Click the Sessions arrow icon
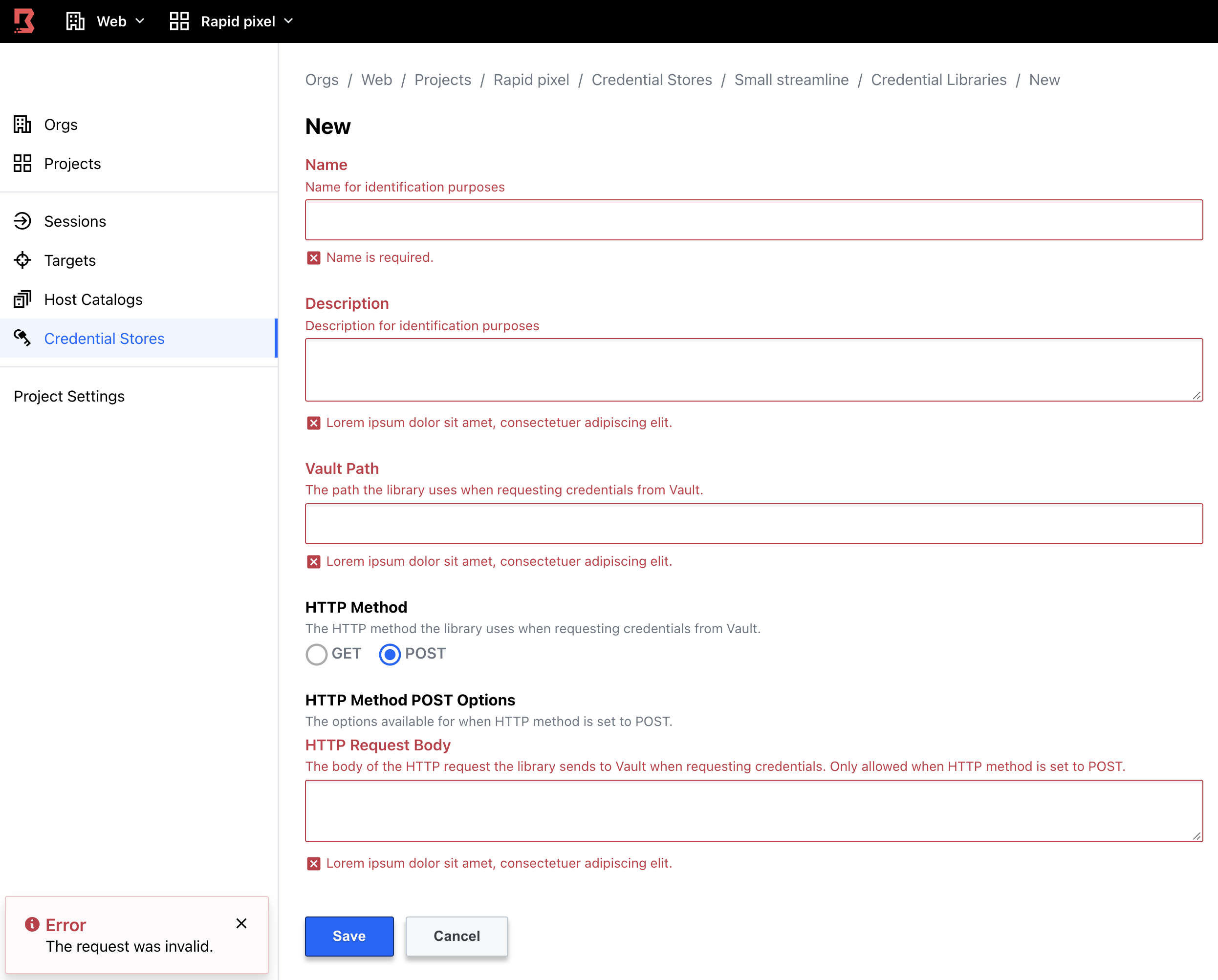This screenshot has width=1218, height=980. [x=22, y=221]
